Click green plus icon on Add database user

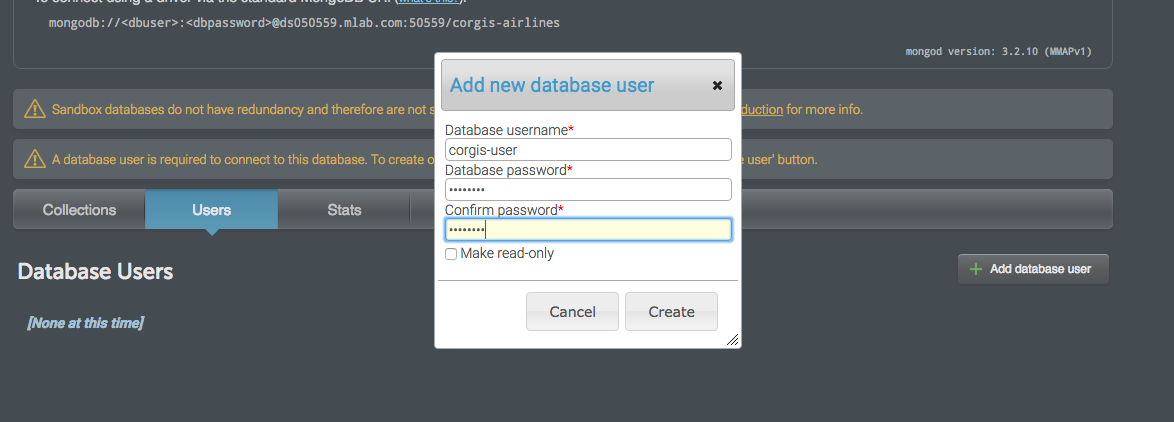click(976, 269)
